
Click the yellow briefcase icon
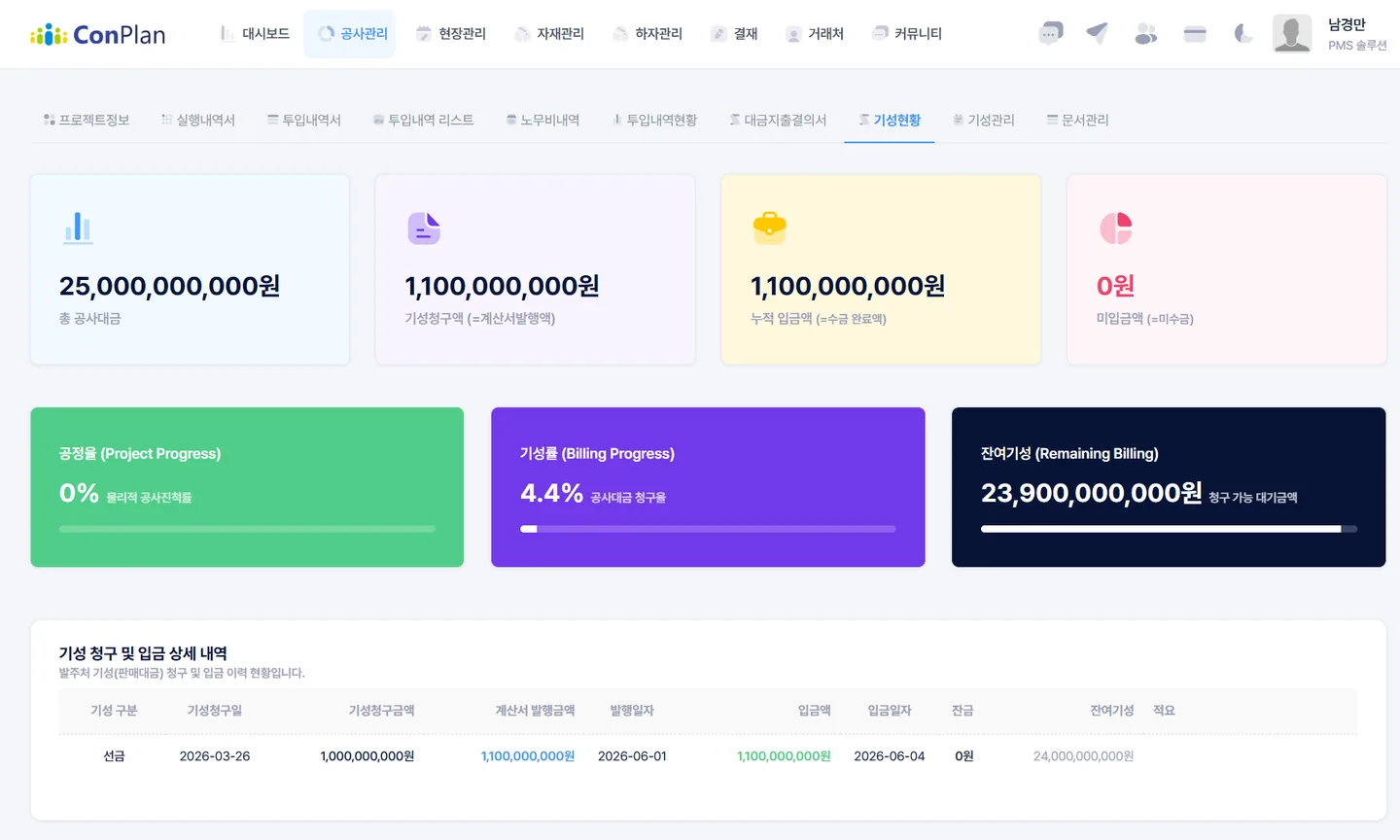(x=769, y=227)
